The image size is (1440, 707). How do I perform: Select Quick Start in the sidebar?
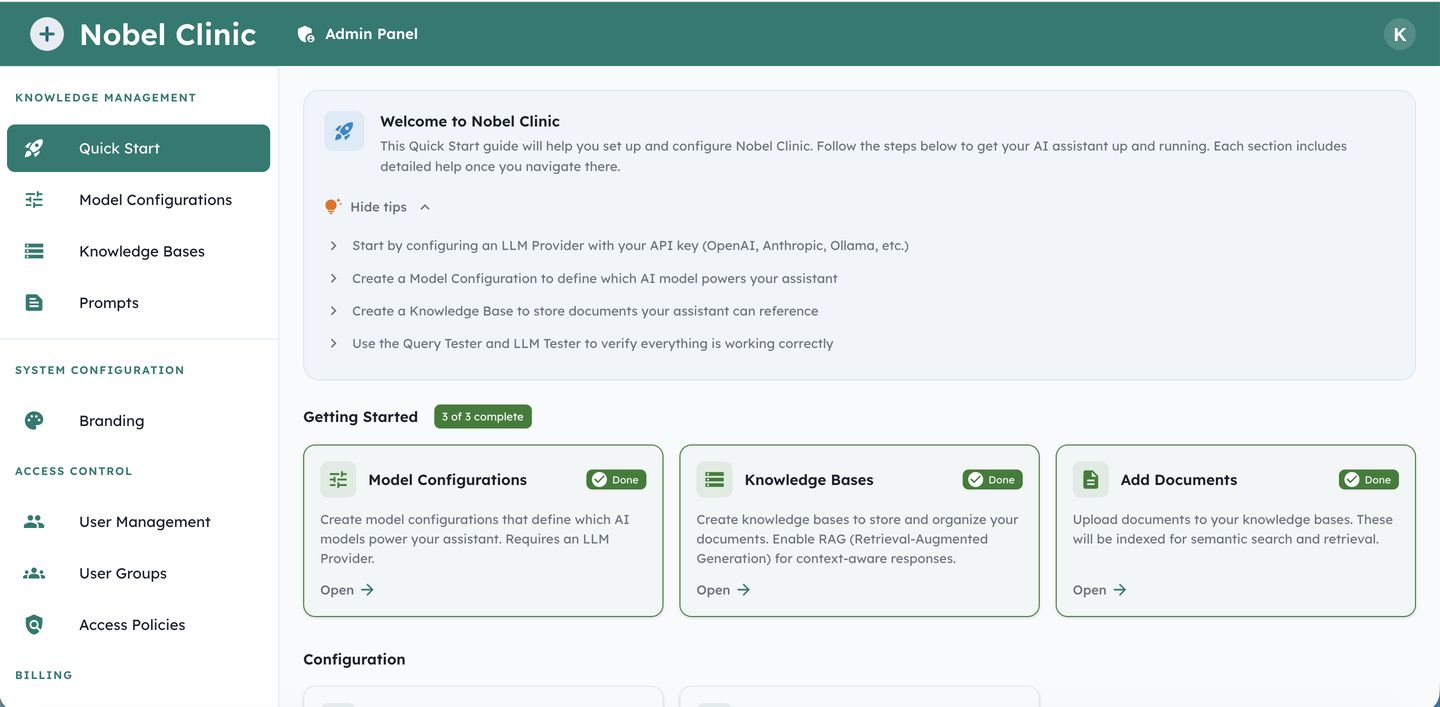pos(138,148)
